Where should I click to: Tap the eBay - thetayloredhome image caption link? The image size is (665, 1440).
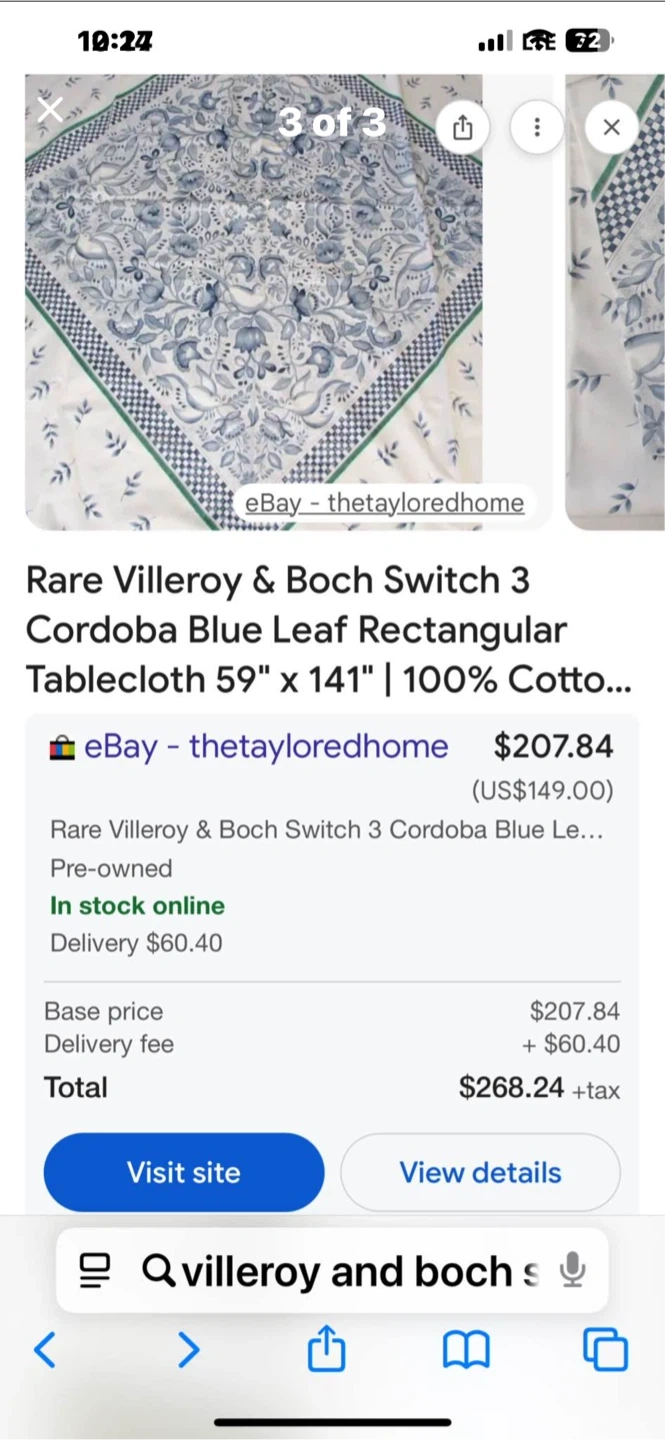click(384, 502)
